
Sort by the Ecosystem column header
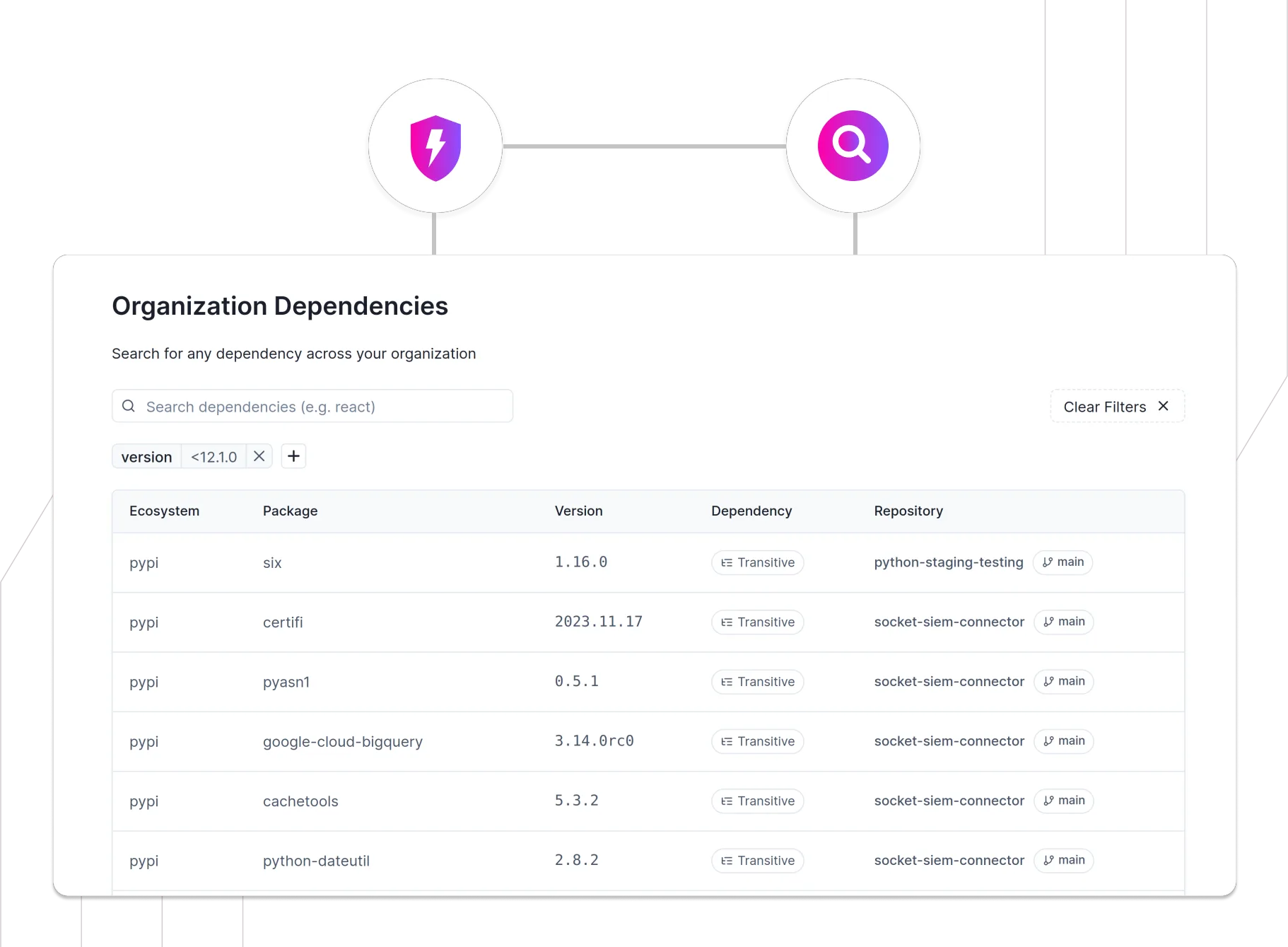coord(165,511)
